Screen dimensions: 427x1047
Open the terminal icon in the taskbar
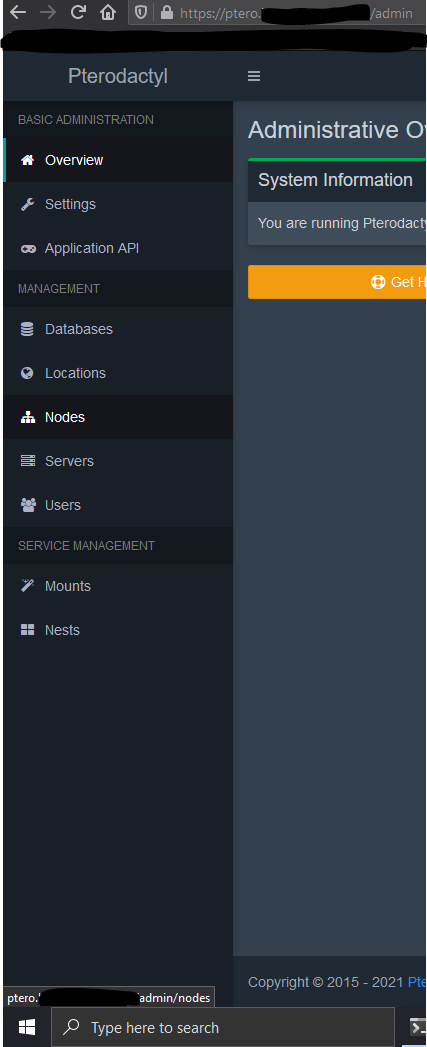416,1027
